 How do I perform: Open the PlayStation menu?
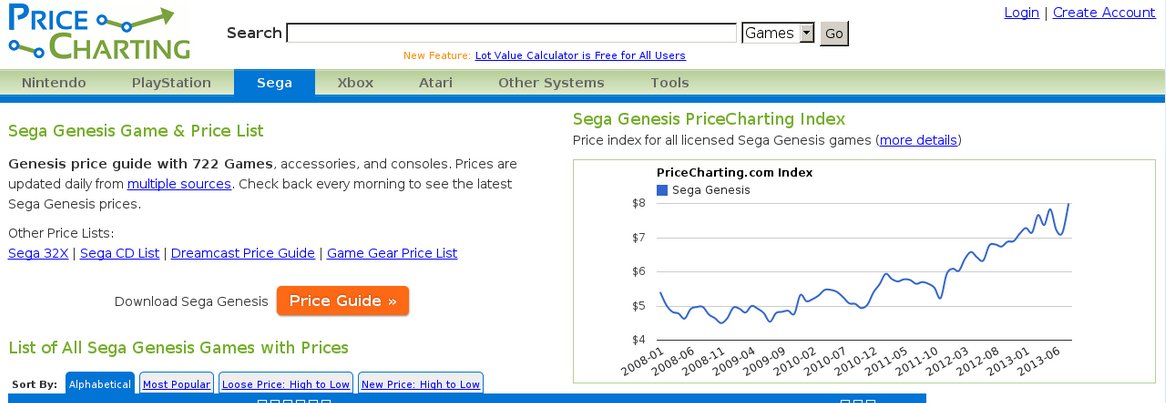(x=171, y=83)
